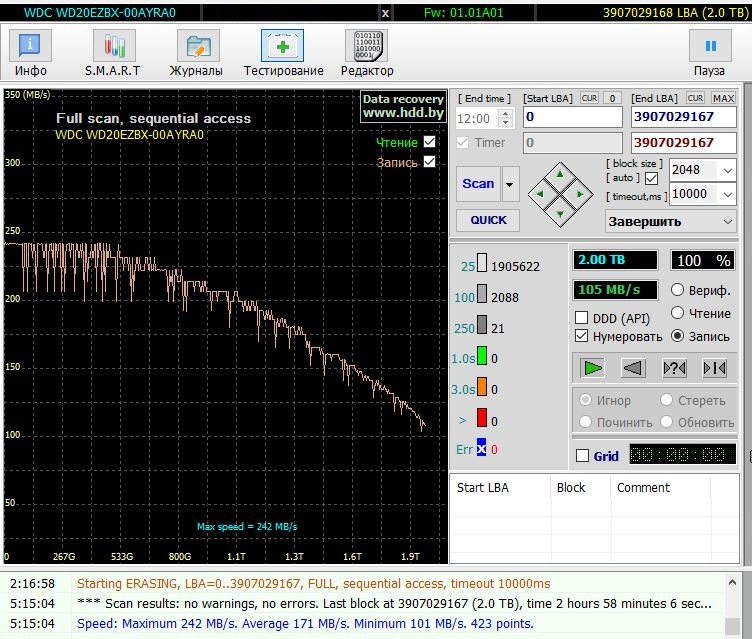Image resolution: width=752 pixels, height=639 pixels.
Task: Click the QUICK scan button
Action: coord(488,220)
